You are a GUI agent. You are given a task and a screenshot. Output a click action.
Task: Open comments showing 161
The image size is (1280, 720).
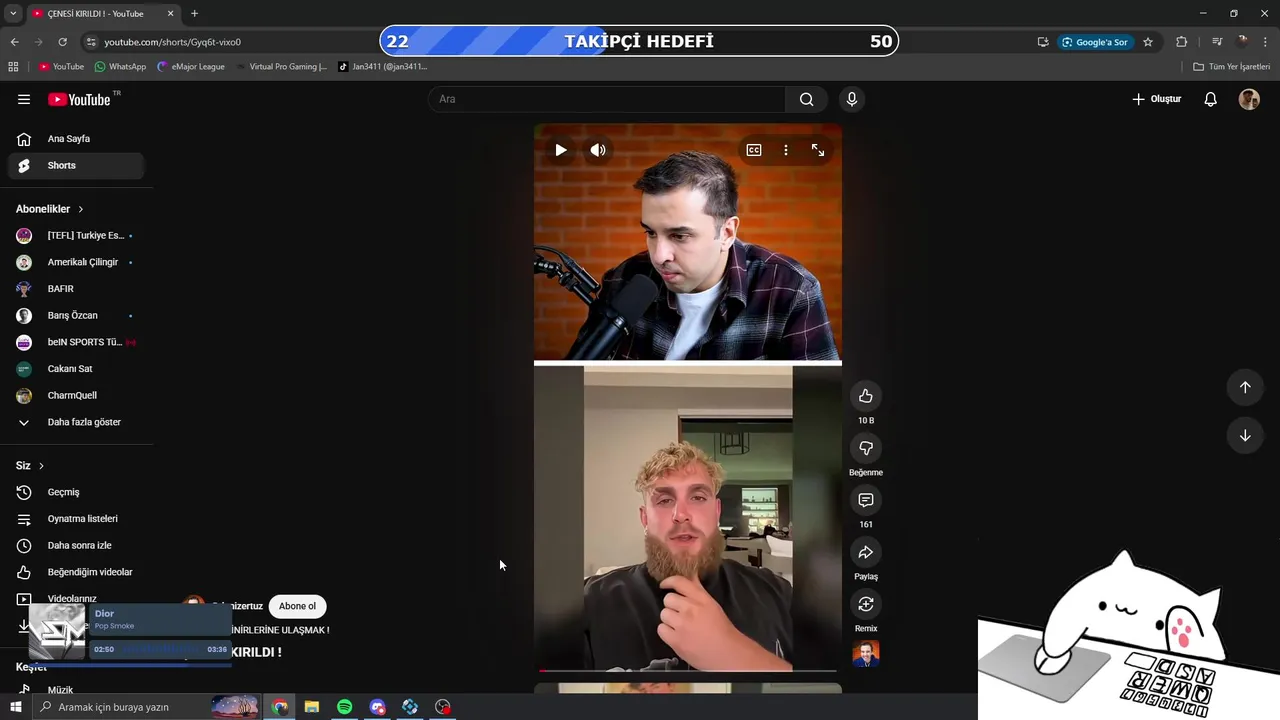[866, 500]
